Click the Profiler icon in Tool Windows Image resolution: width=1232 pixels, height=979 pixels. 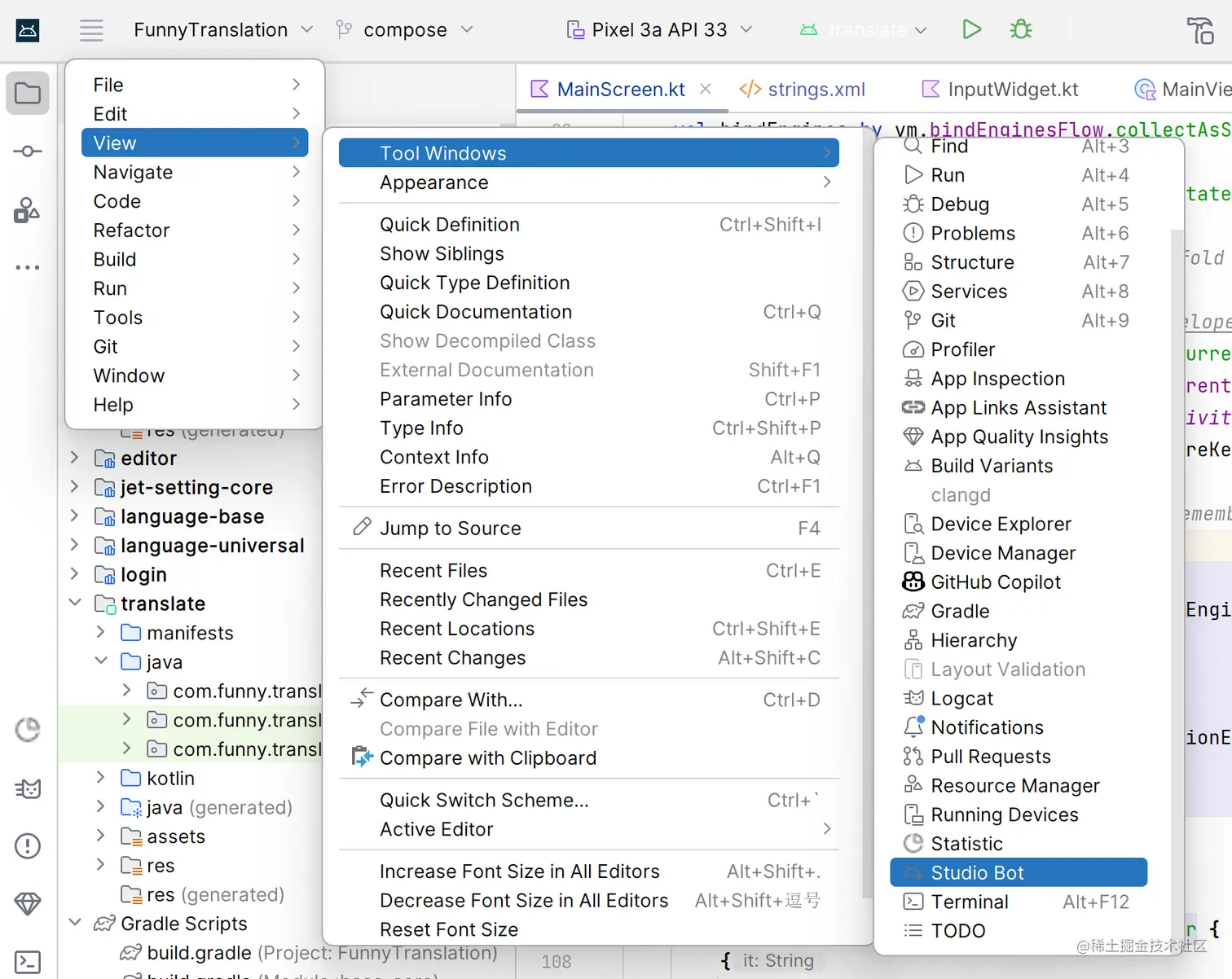tap(913, 349)
